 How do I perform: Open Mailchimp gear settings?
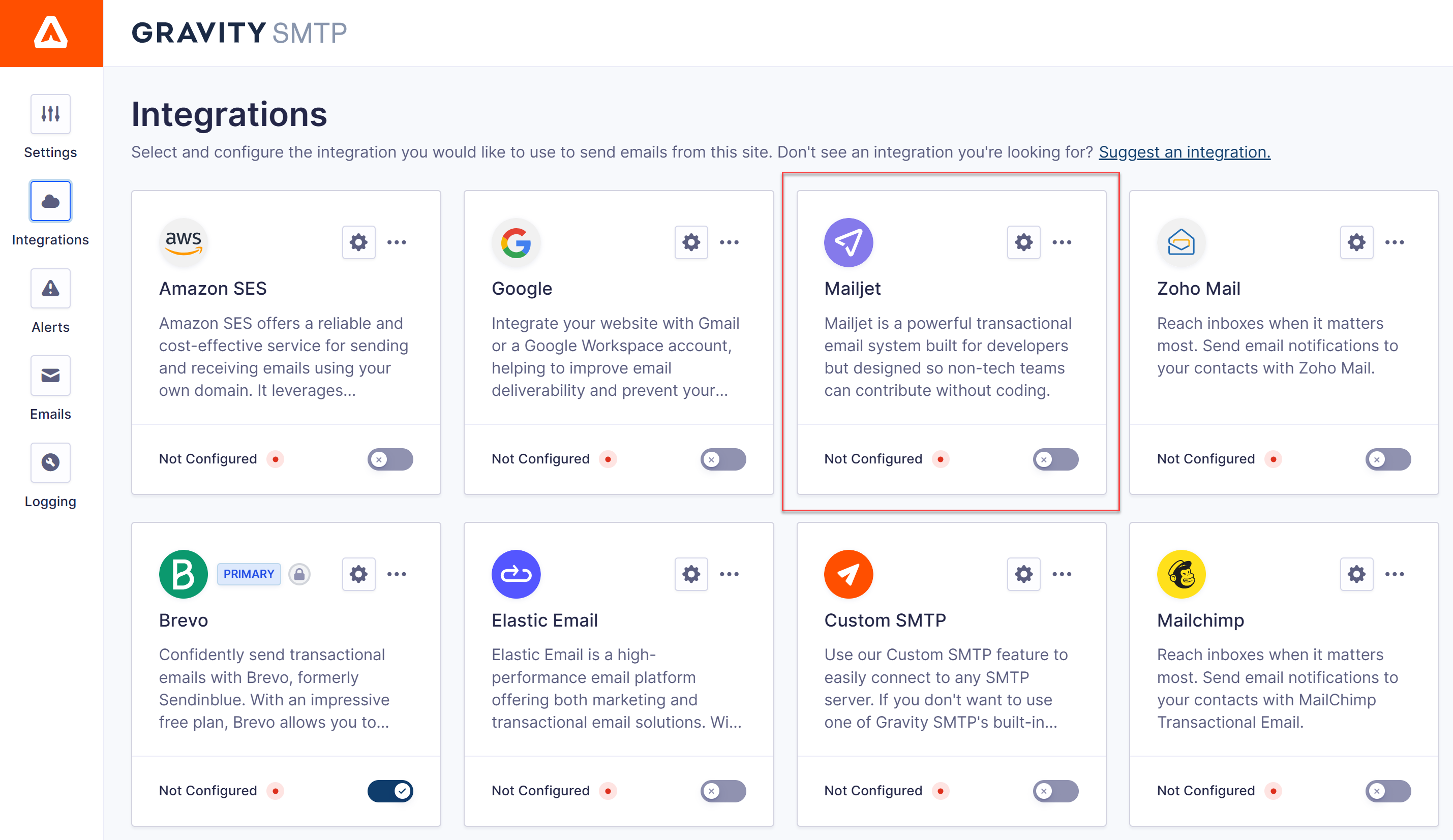[1356, 574]
